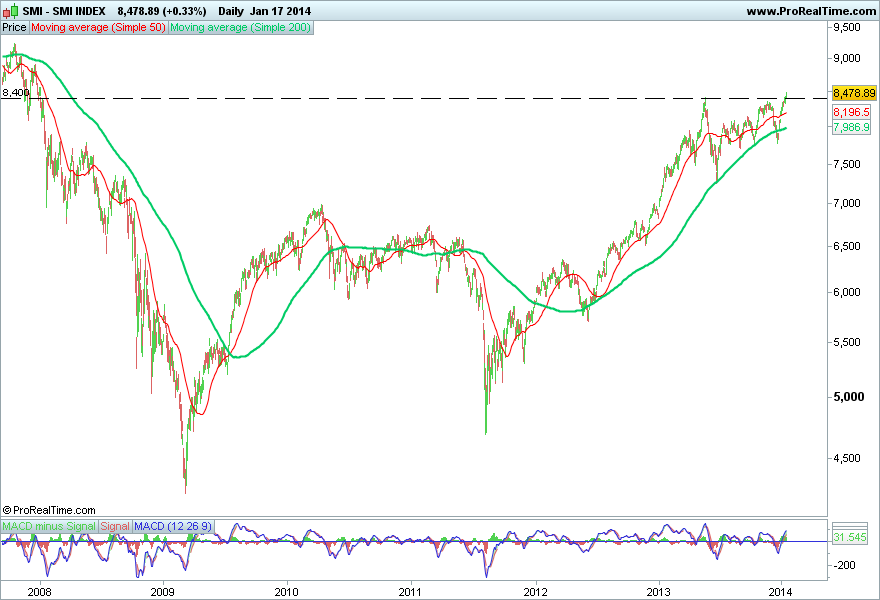Click the header price 8,478.89
Viewport: 880px width, 600px height.
[138, 11]
